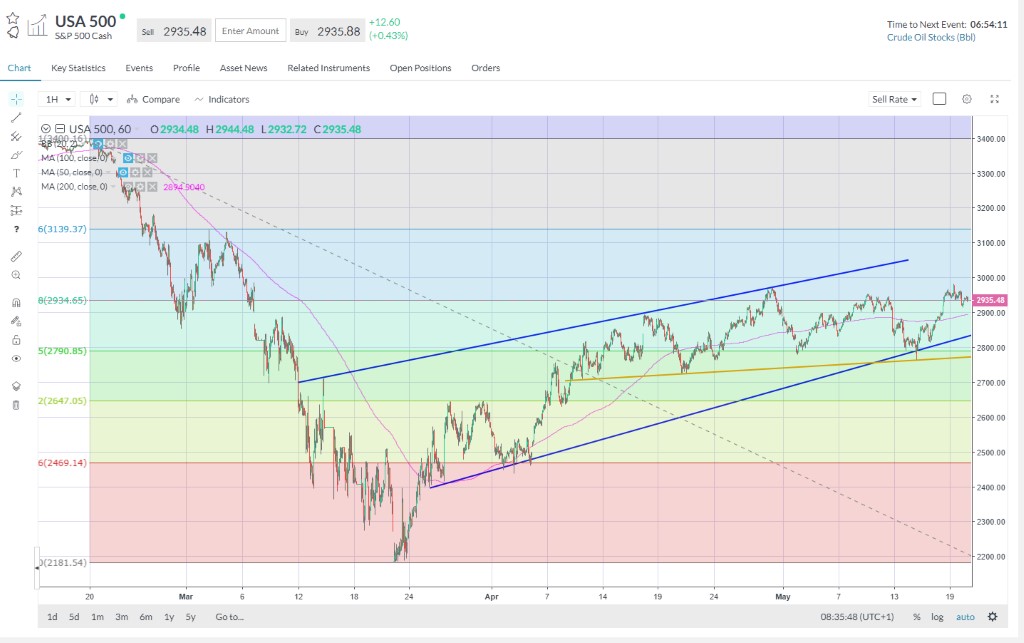Viewport: 1024px width, 643px height.
Task: Open the Asset News tab
Action: pos(243,68)
